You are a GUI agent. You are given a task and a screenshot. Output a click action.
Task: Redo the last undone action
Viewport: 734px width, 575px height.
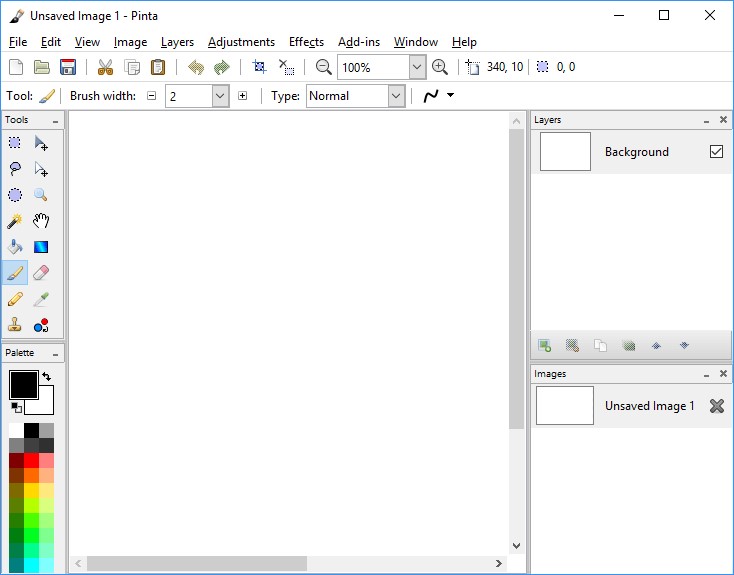coord(222,67)
